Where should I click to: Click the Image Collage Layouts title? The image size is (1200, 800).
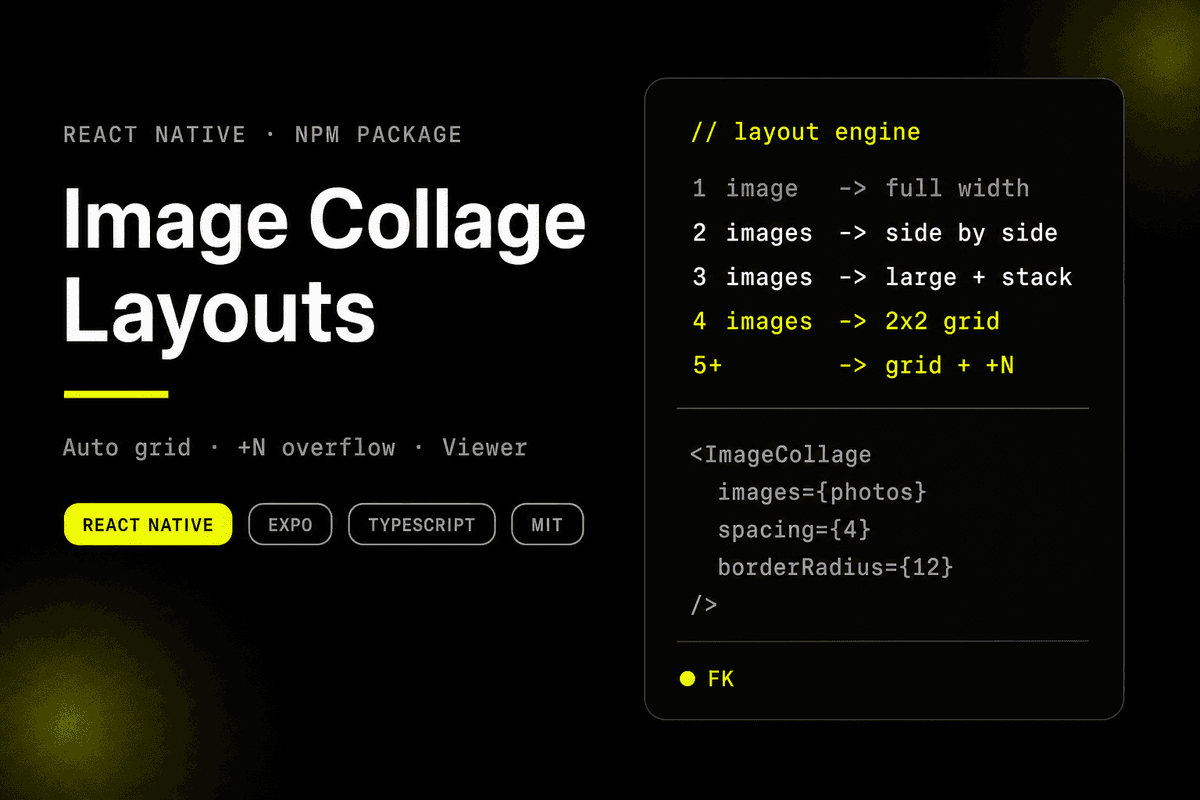tap(324, 264)
